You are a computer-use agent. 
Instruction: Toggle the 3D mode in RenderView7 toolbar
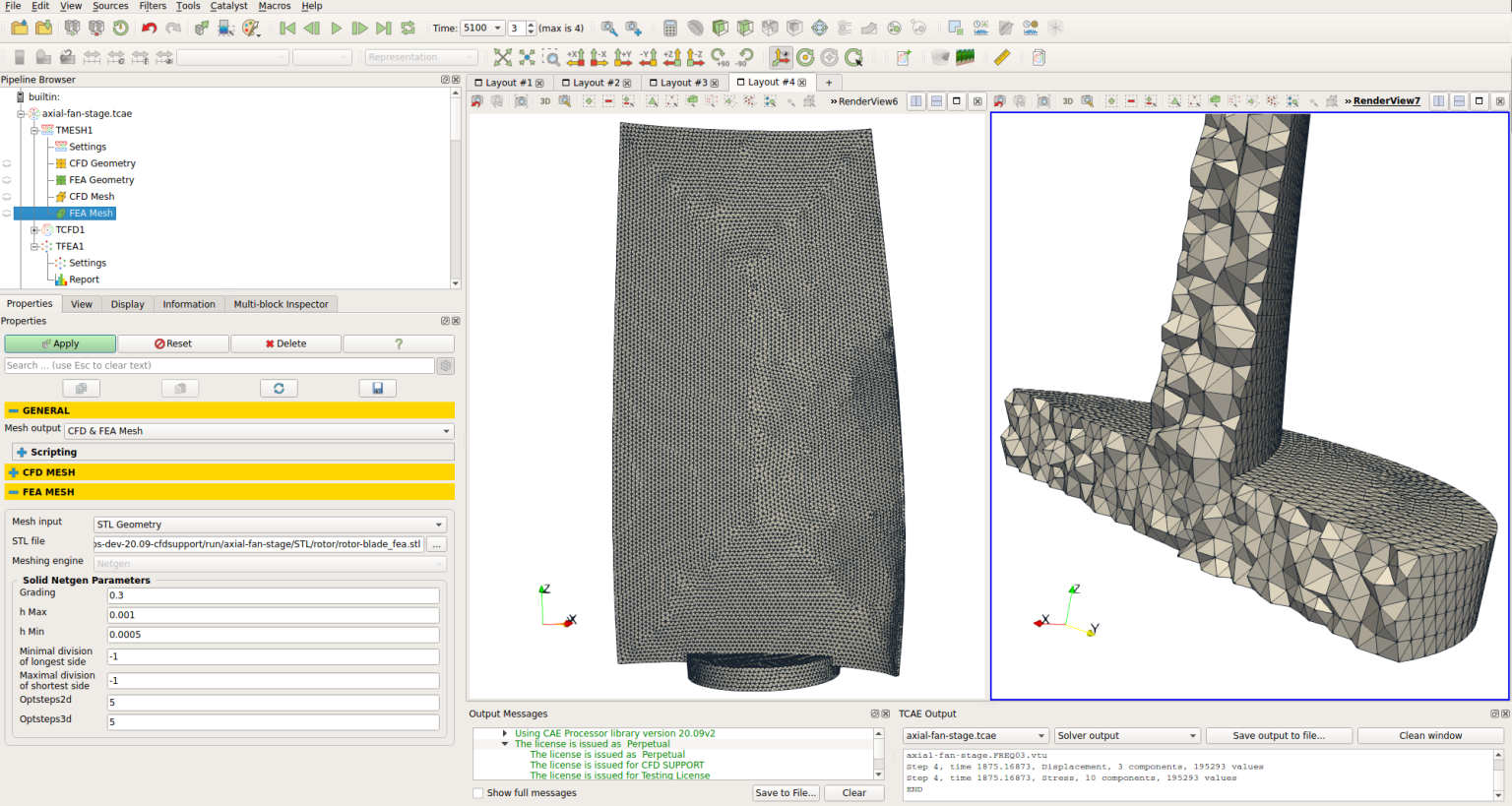[1067, 100]
